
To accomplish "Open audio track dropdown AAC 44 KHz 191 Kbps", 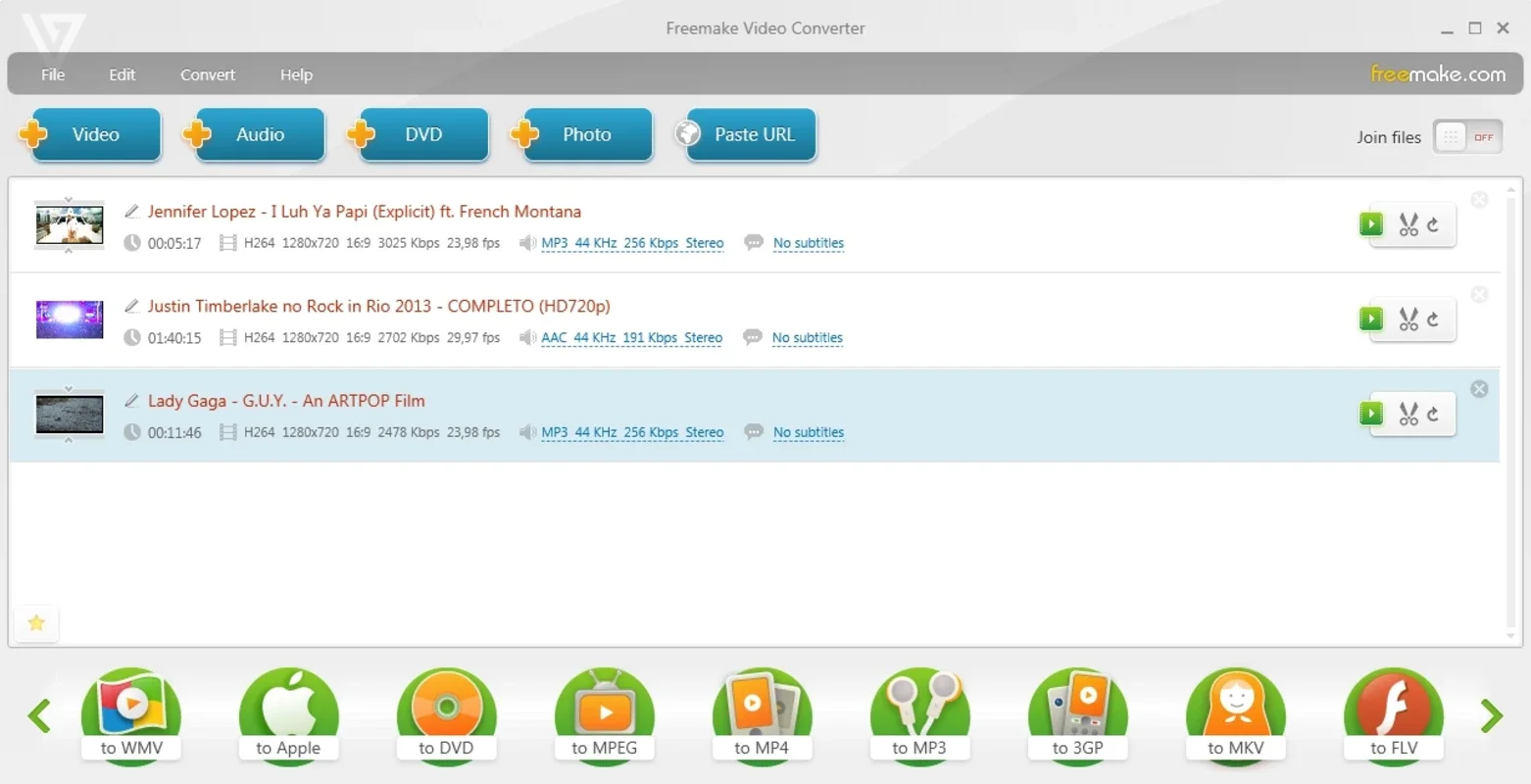I will pos(631,338).
